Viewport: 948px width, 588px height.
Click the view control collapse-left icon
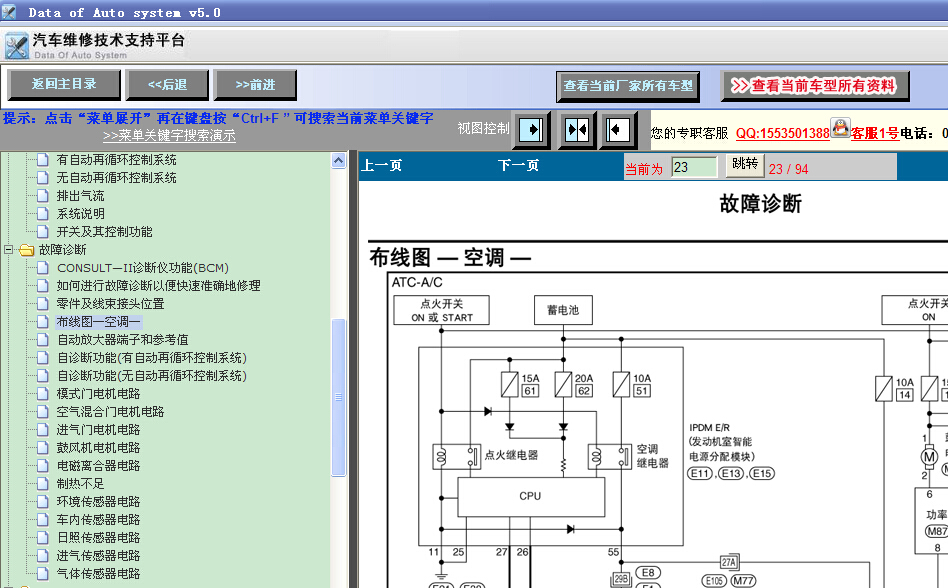(618, 130)
